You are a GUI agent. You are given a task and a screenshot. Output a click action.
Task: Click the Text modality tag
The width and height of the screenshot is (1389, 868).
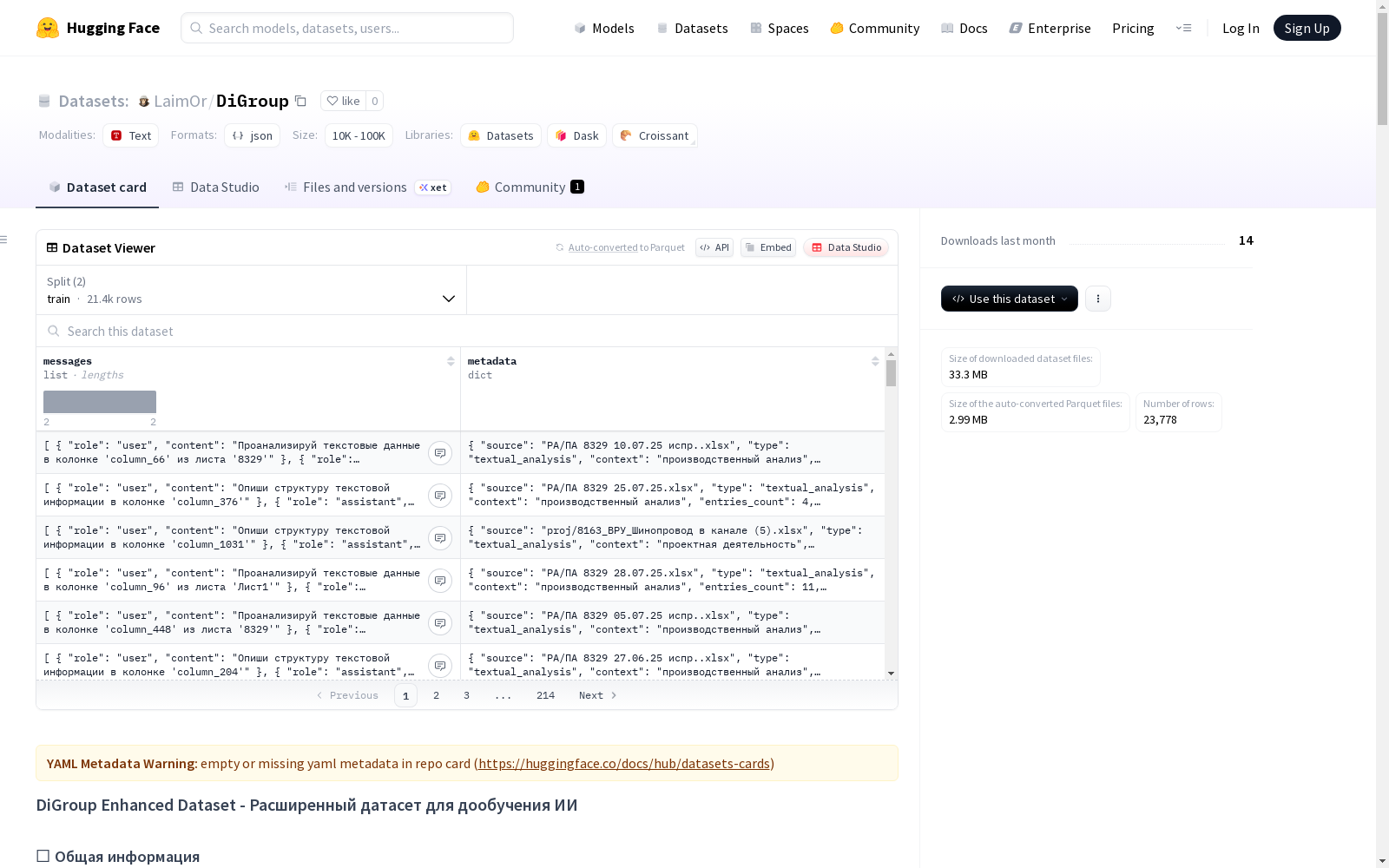(x=131, y=135)
